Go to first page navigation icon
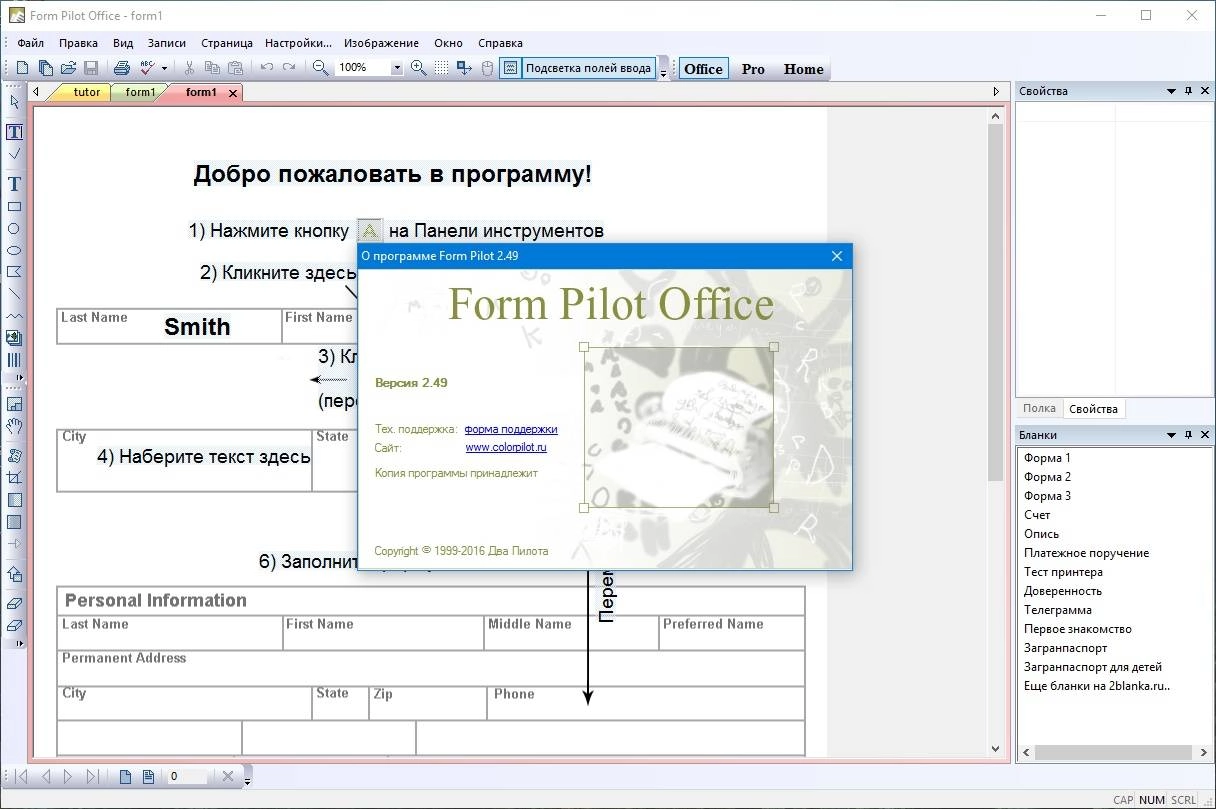Viewport: 1216px width, 809px height. (x=21, y=776)
